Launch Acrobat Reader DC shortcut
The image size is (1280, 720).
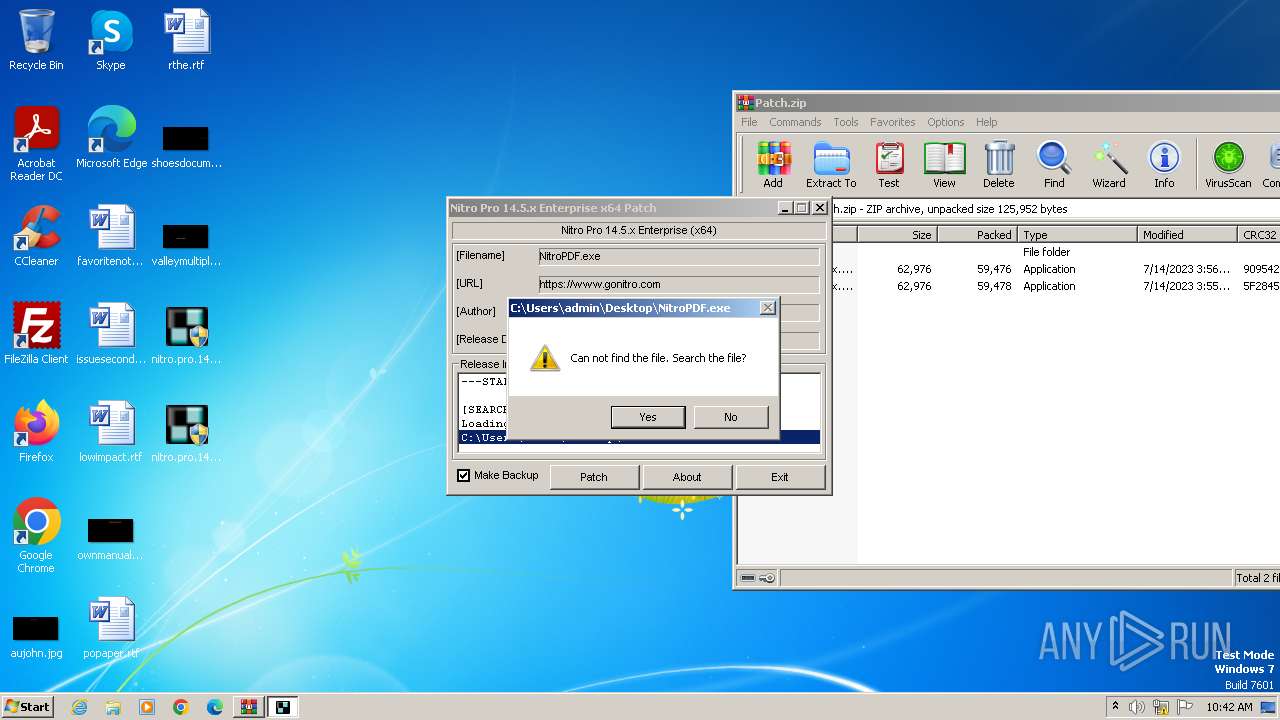pyautogui.click(x=36, y=144)
